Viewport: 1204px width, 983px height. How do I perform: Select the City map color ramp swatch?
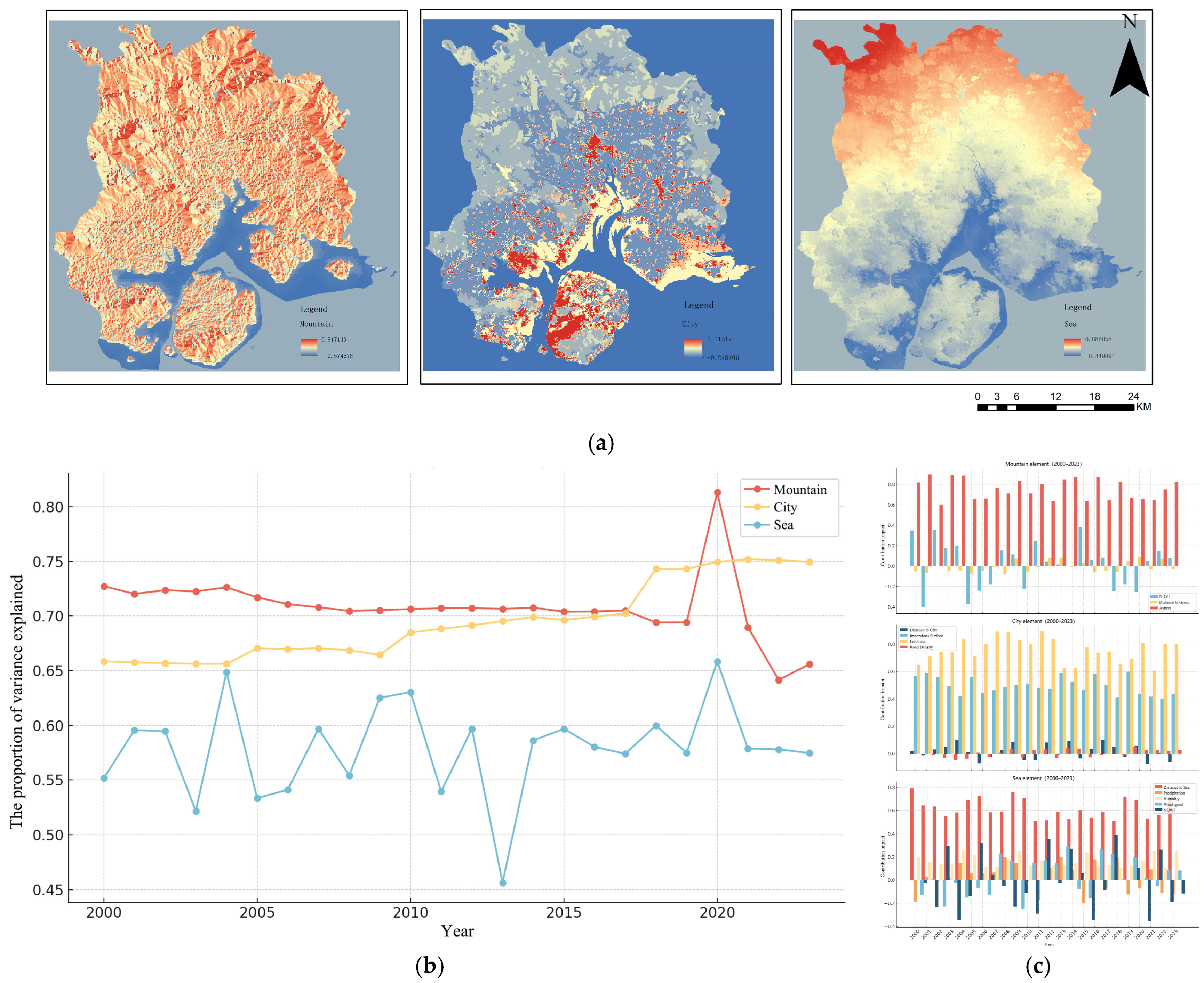pos(693,348)
